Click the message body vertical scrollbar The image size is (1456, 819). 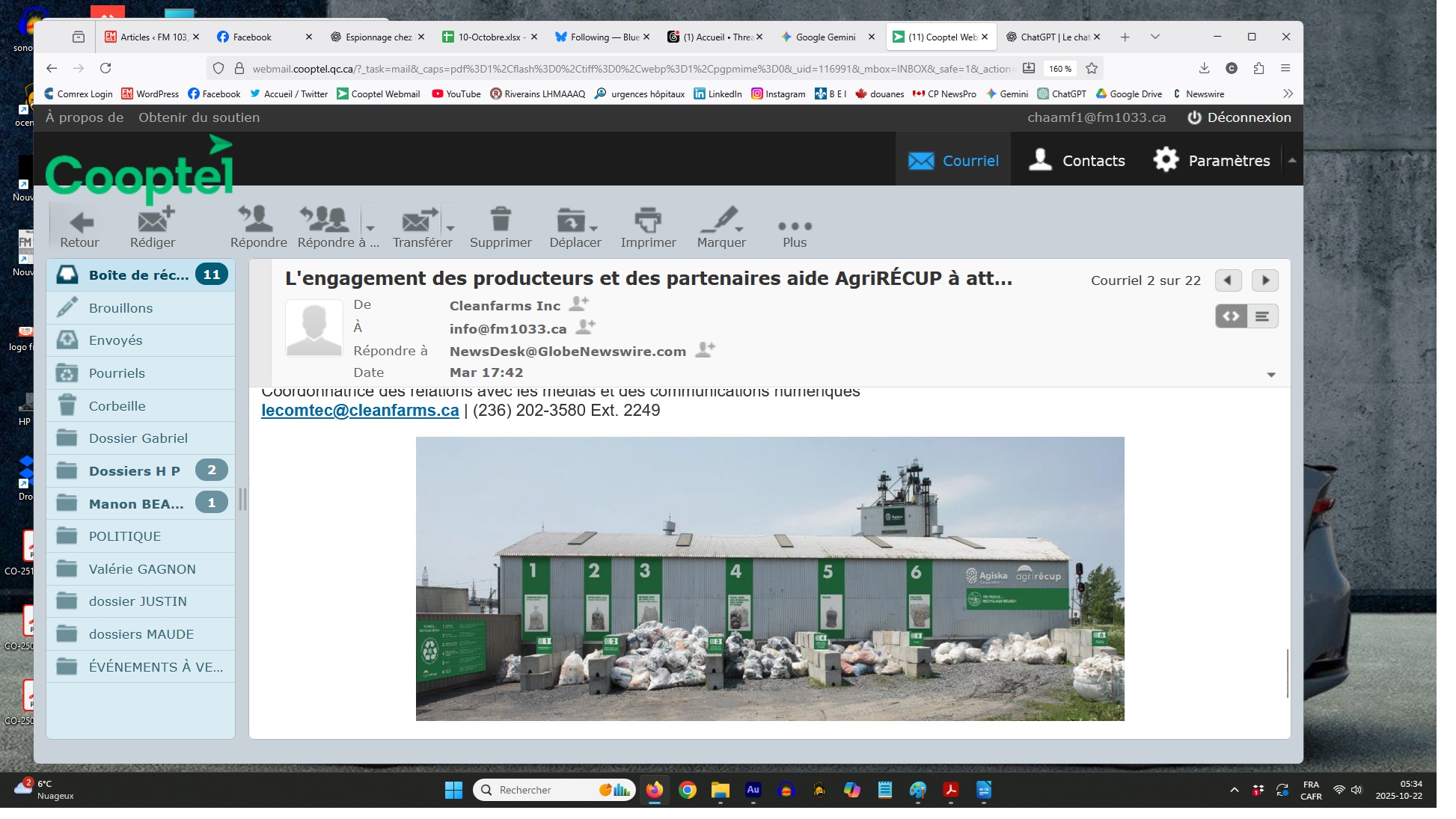point(1287,673)
